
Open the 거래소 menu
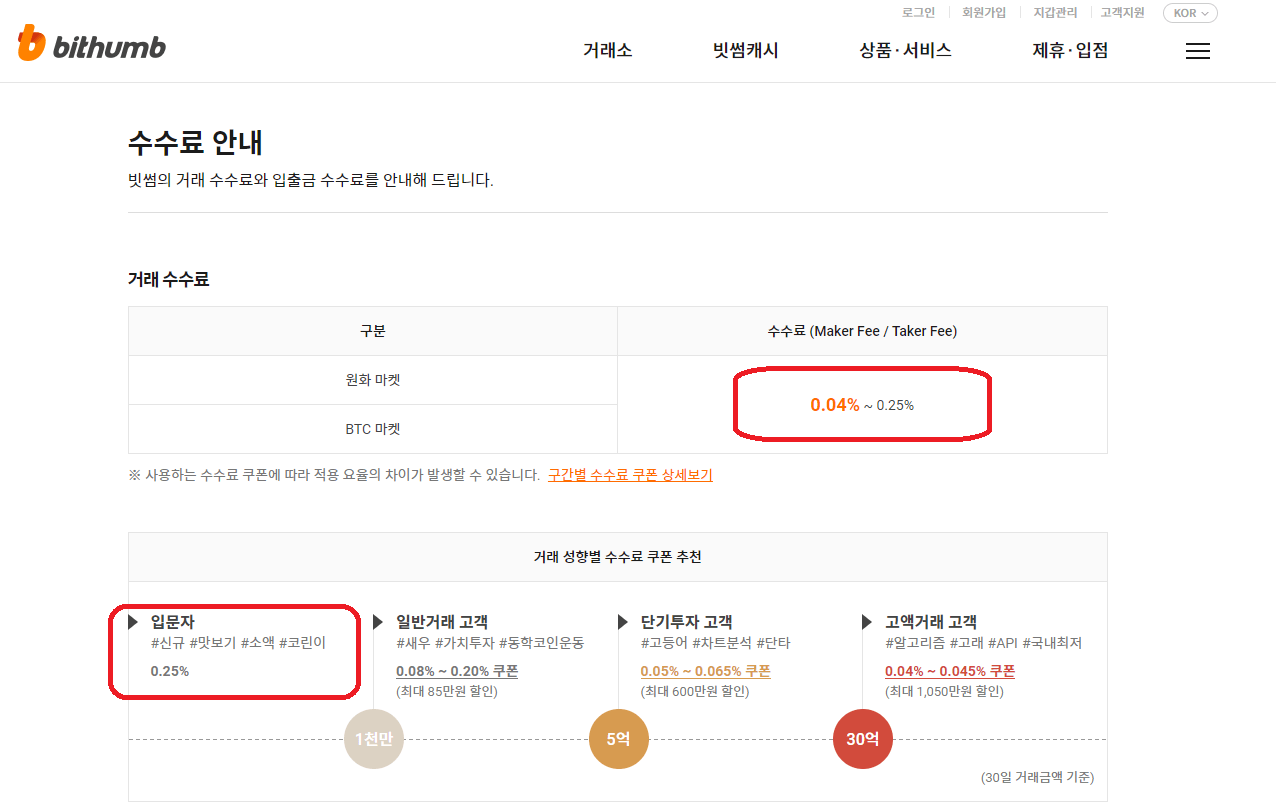pos(608,51)
